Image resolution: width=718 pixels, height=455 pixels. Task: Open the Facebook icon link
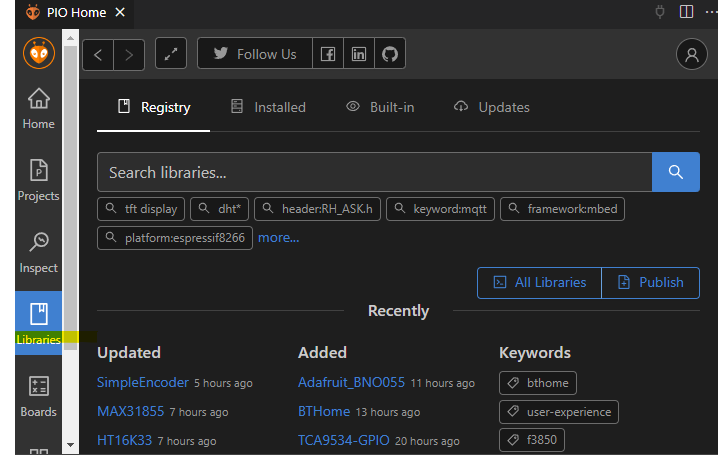tap(328, 54)
